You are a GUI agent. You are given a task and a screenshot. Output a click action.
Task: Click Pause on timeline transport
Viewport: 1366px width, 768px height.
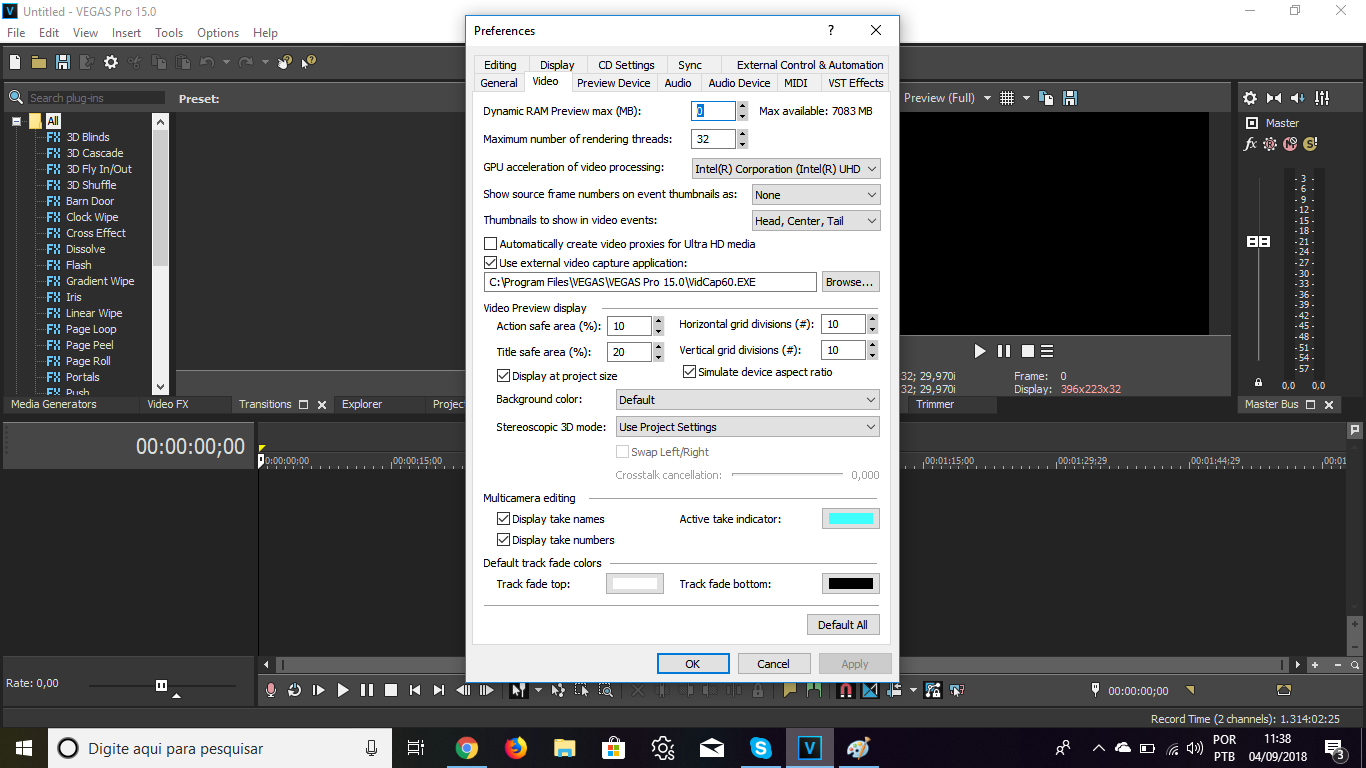tap(367, 690)
